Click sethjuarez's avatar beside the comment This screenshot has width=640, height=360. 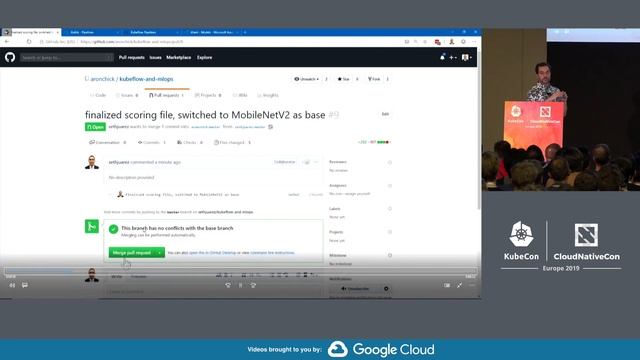[92, 162]
